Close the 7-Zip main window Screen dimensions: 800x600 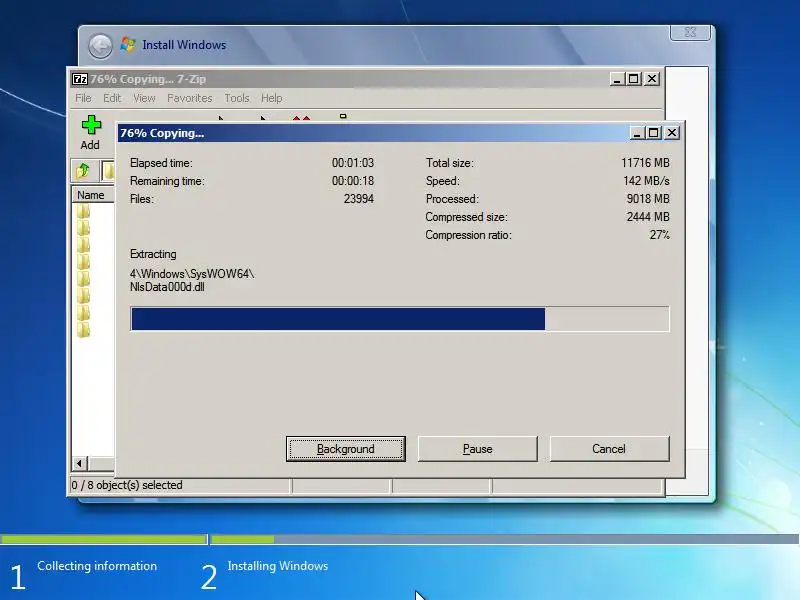[x=652, y=79]
